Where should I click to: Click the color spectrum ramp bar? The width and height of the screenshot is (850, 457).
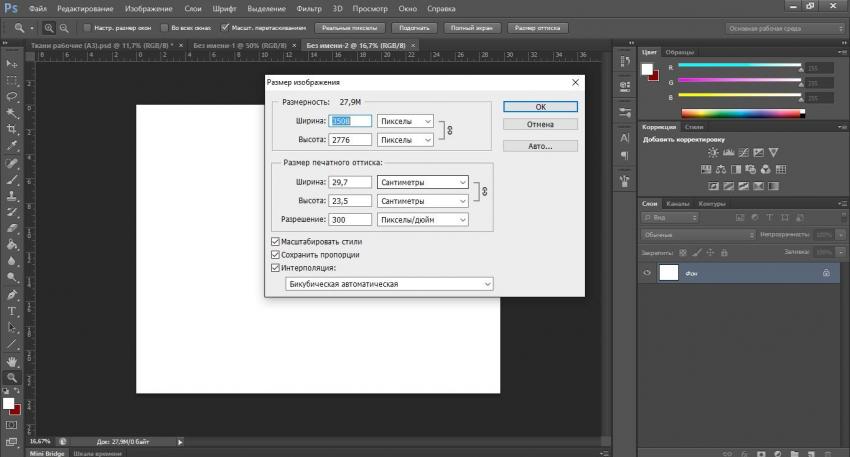coord(741,114)
